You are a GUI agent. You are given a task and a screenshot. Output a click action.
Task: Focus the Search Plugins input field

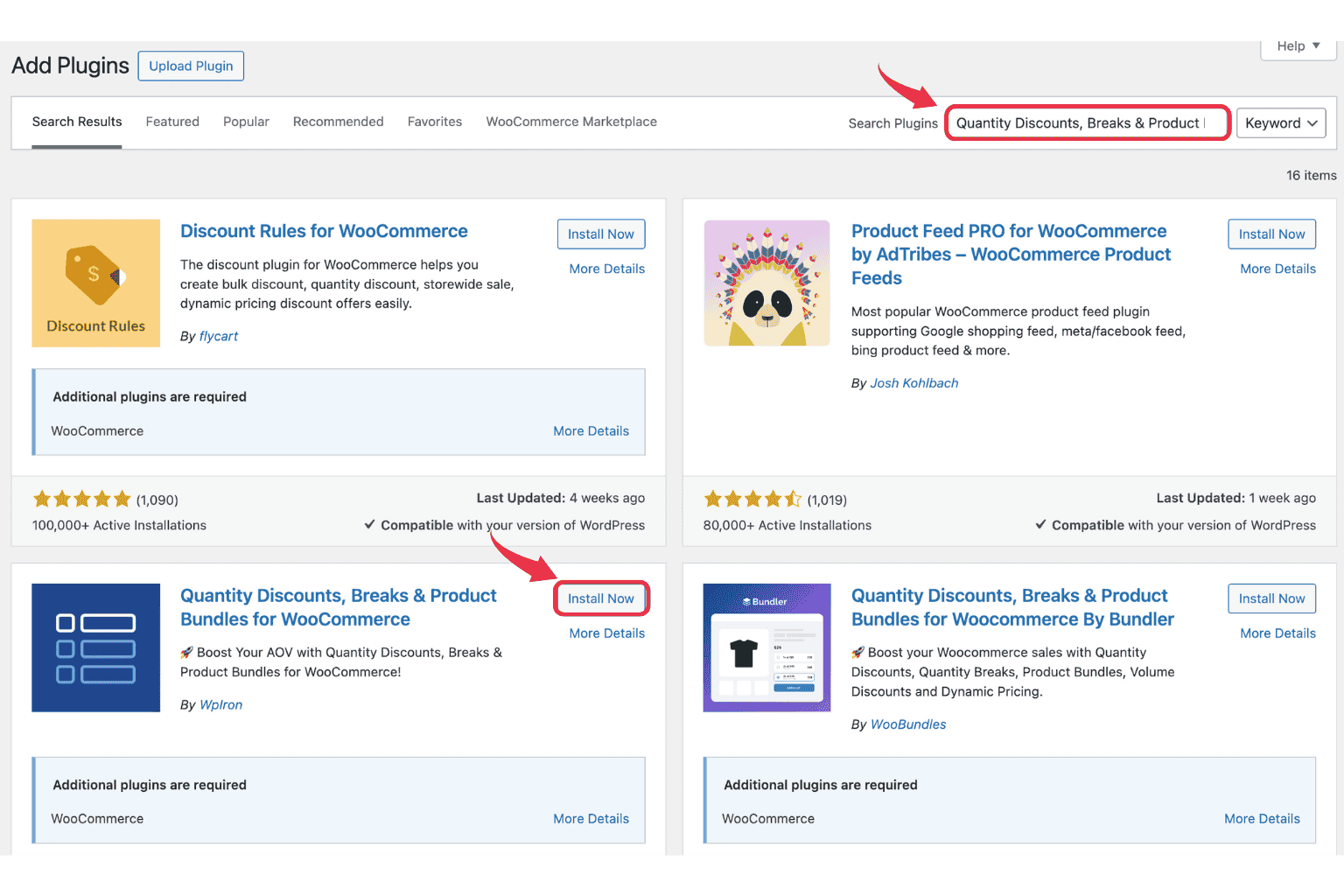1087,123
